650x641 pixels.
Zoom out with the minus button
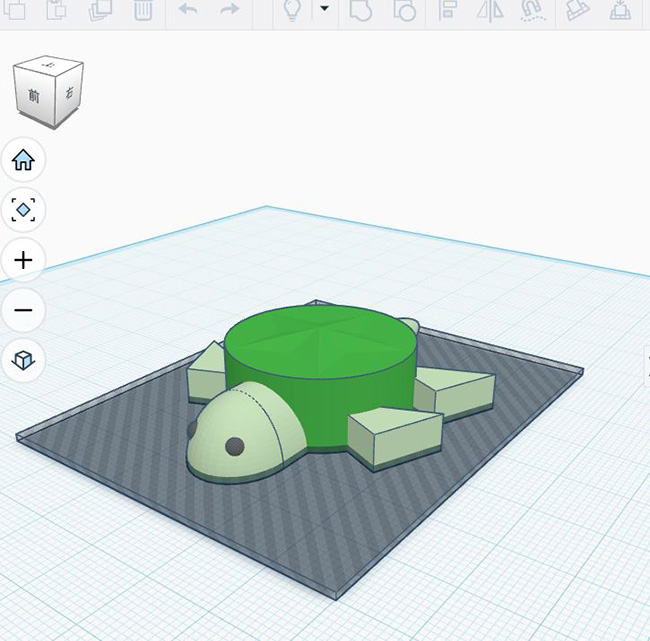23,310
